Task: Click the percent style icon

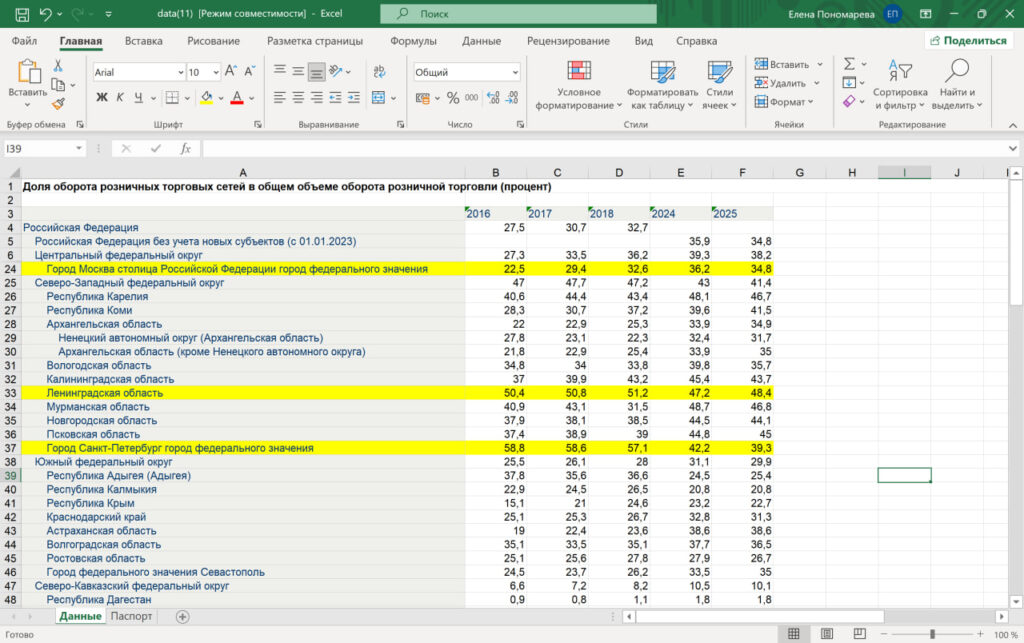Action: pos(453,98)
